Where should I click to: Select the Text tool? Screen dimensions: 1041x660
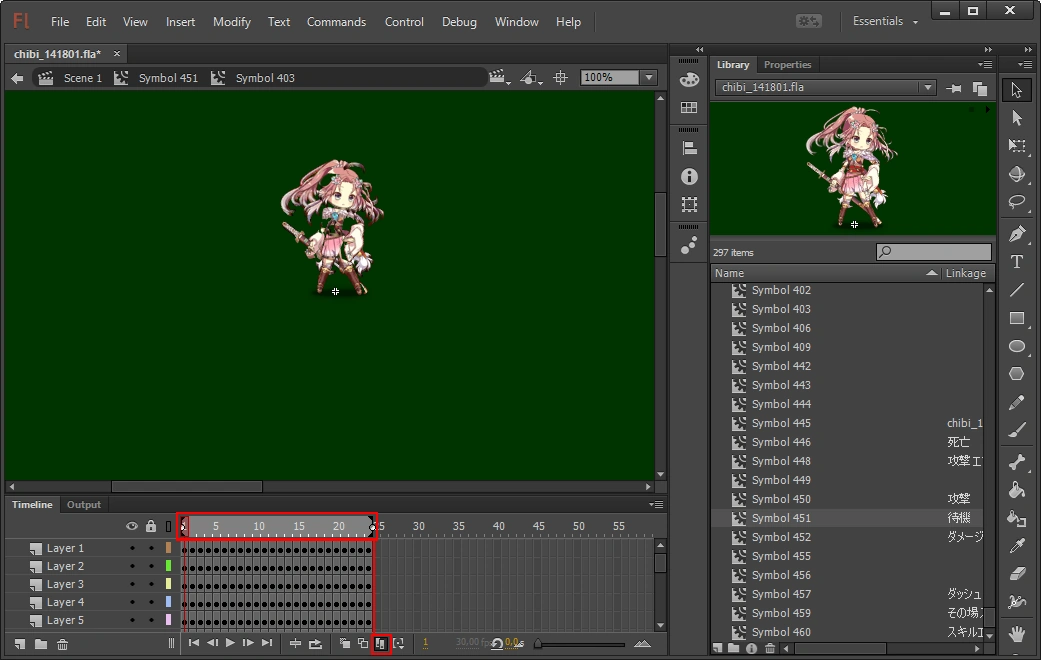coord(1017,262)
